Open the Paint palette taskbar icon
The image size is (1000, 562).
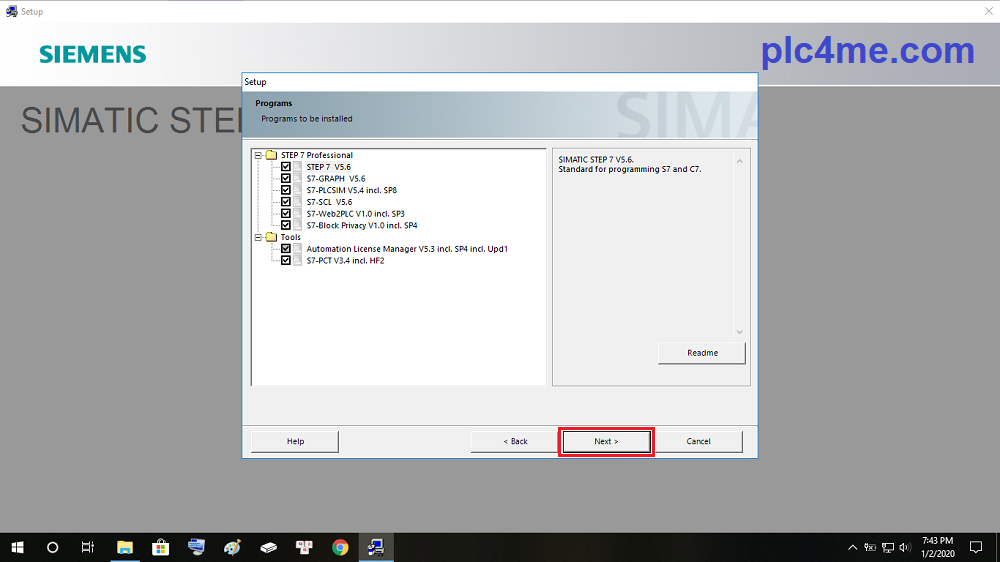(233, 547)
